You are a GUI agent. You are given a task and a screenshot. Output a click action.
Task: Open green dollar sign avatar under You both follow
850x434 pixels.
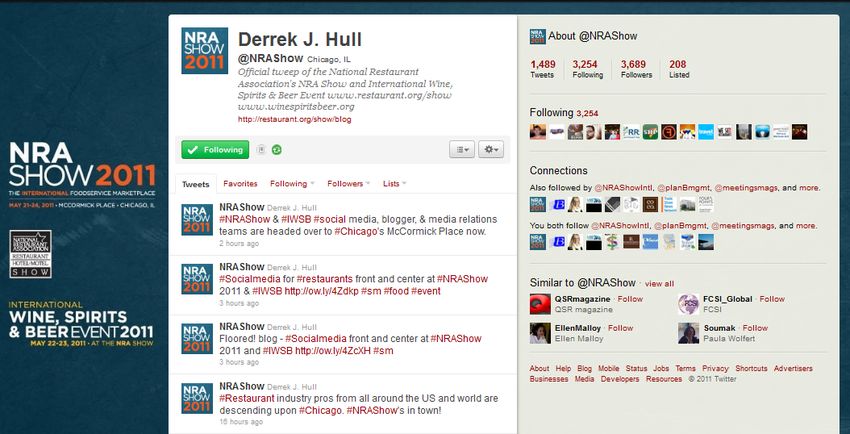click(613, 242)
